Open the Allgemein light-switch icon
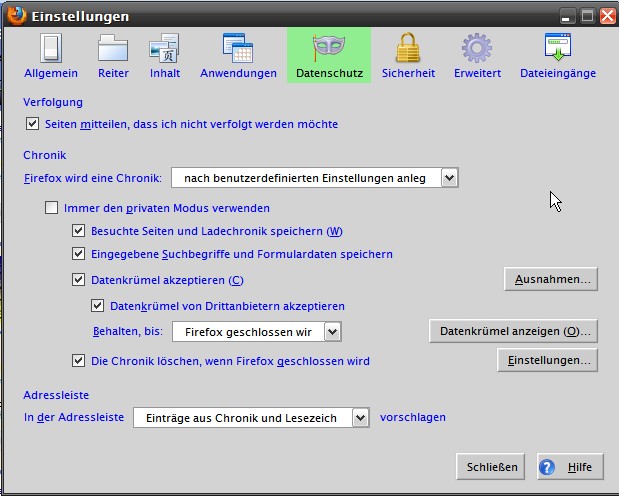 pyautogui.click(x=51, y=48)
